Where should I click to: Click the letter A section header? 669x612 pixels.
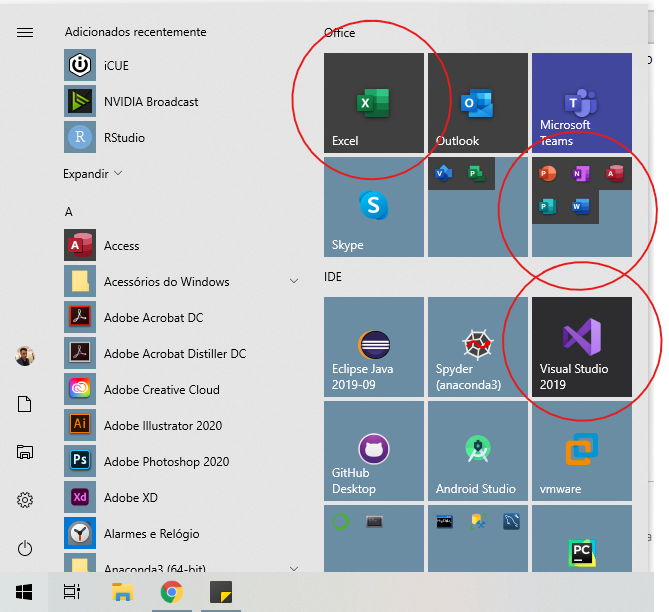coord(69,212)
